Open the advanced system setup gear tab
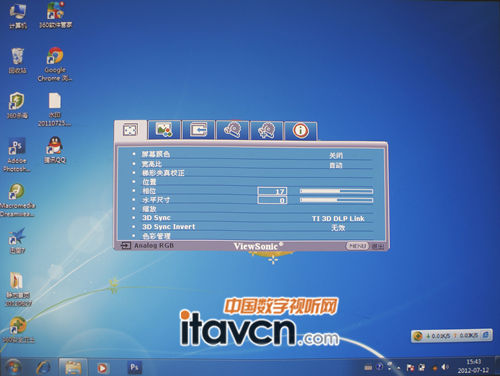Screen dimensions: 500x376 267,130
